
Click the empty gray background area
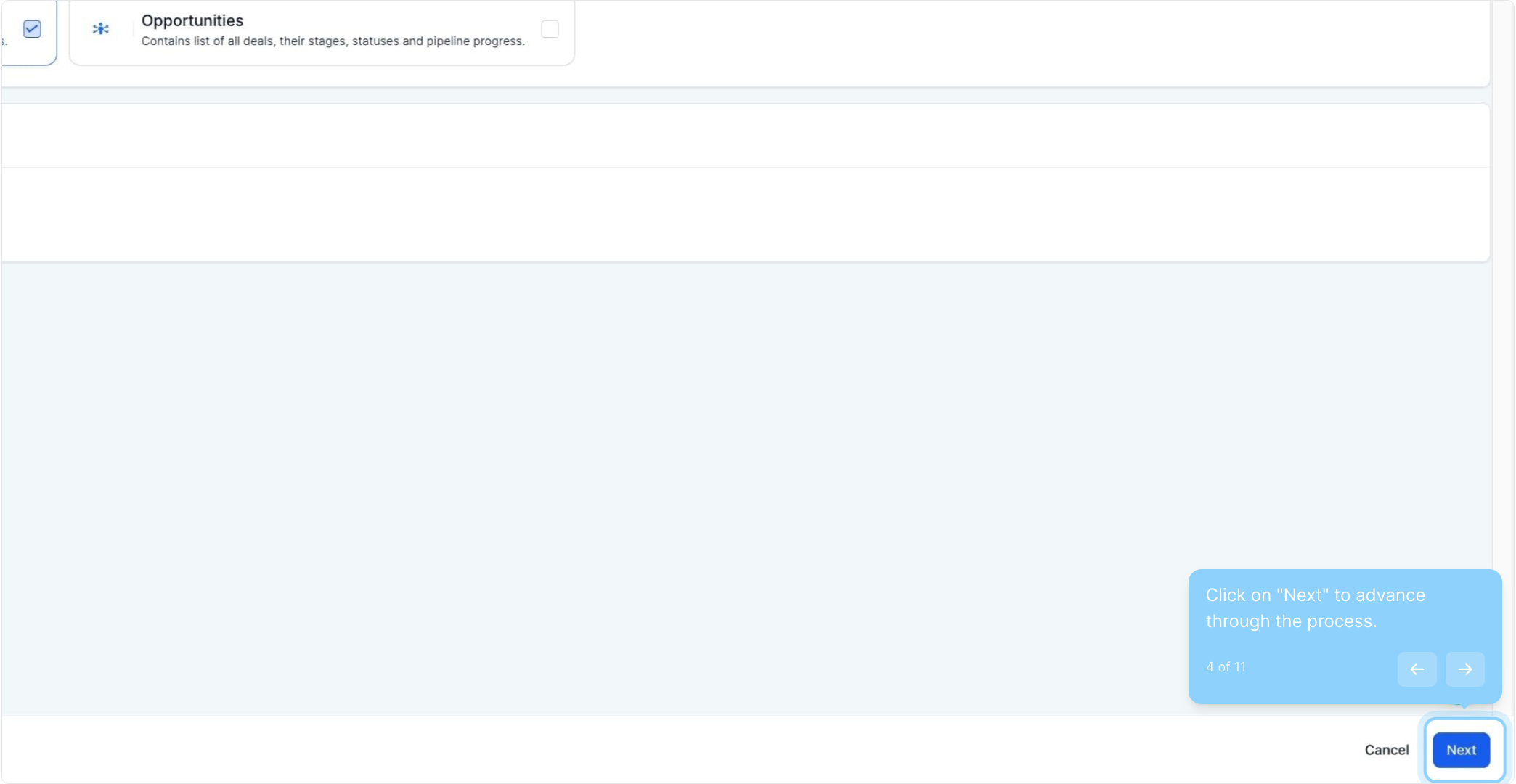(581, 472)
